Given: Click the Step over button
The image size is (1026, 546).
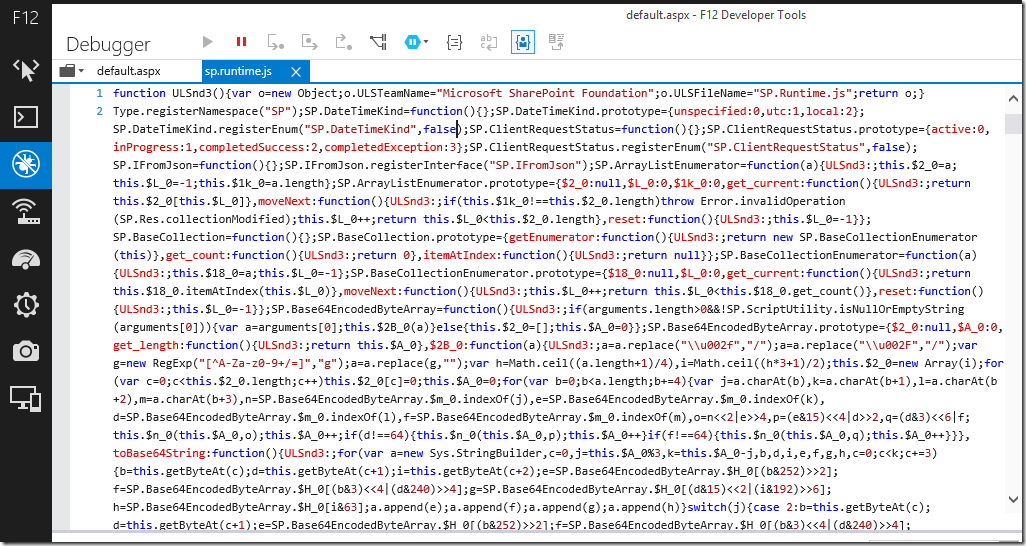Looking at the screenshot, I should click(x=310, y=42).
